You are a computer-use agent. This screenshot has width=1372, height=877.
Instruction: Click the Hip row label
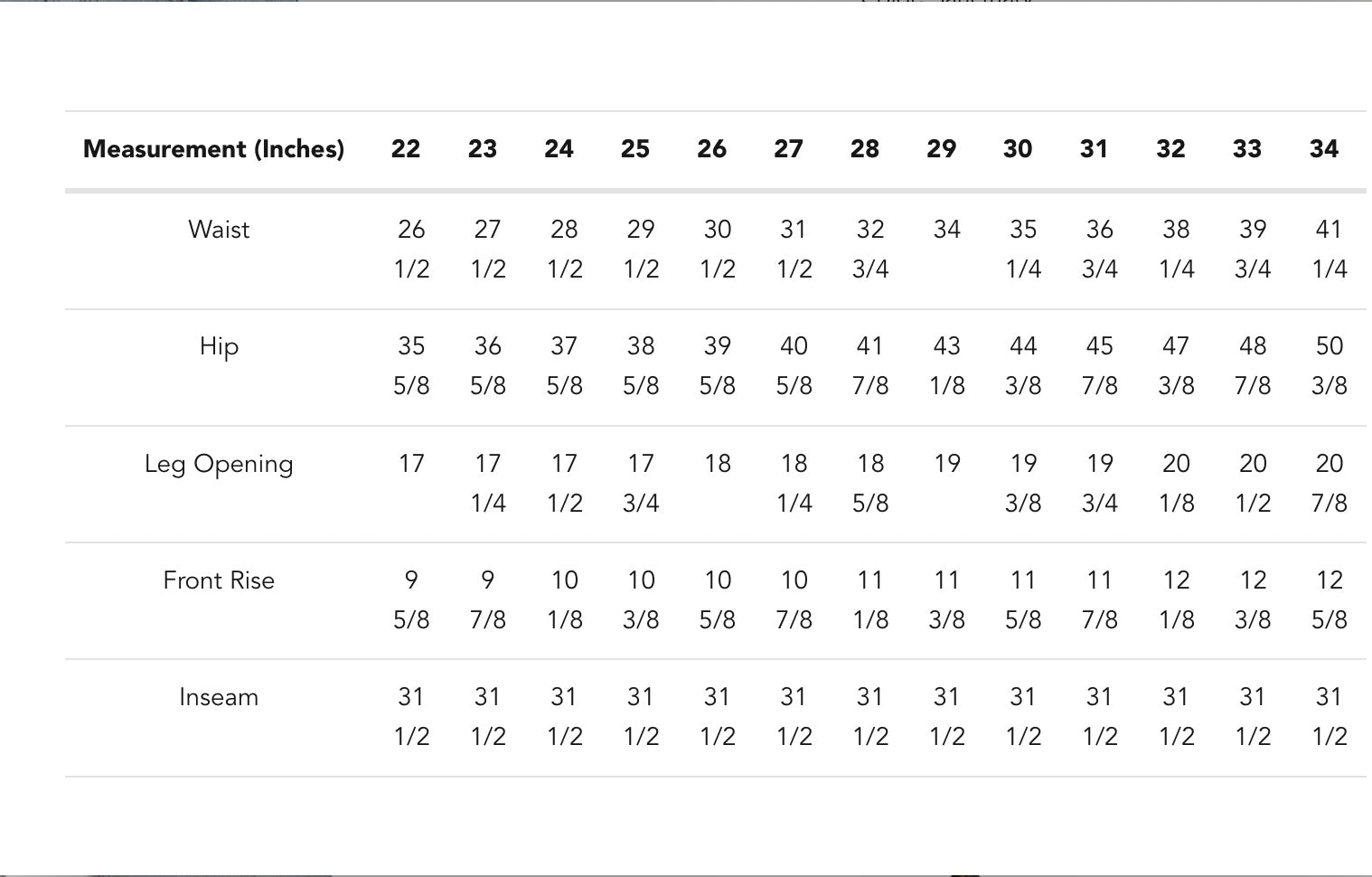pos(219,346)
